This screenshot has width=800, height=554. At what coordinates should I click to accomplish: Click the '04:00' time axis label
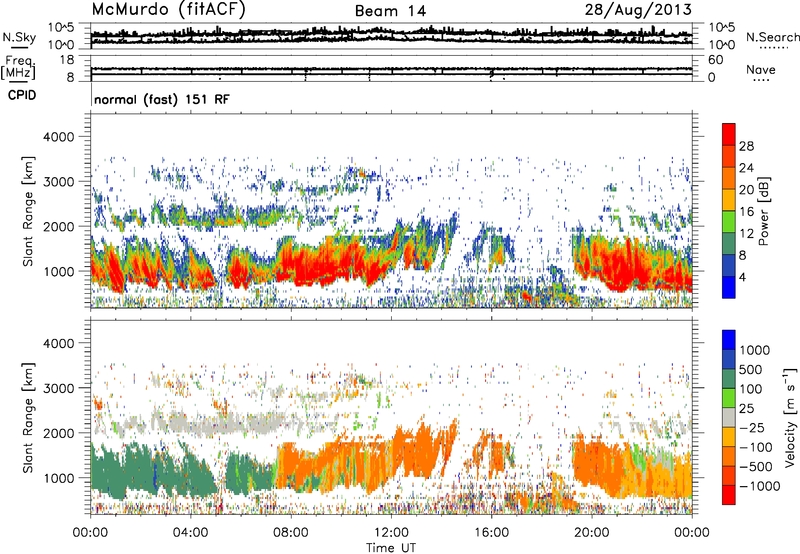(x=190, y=533)
